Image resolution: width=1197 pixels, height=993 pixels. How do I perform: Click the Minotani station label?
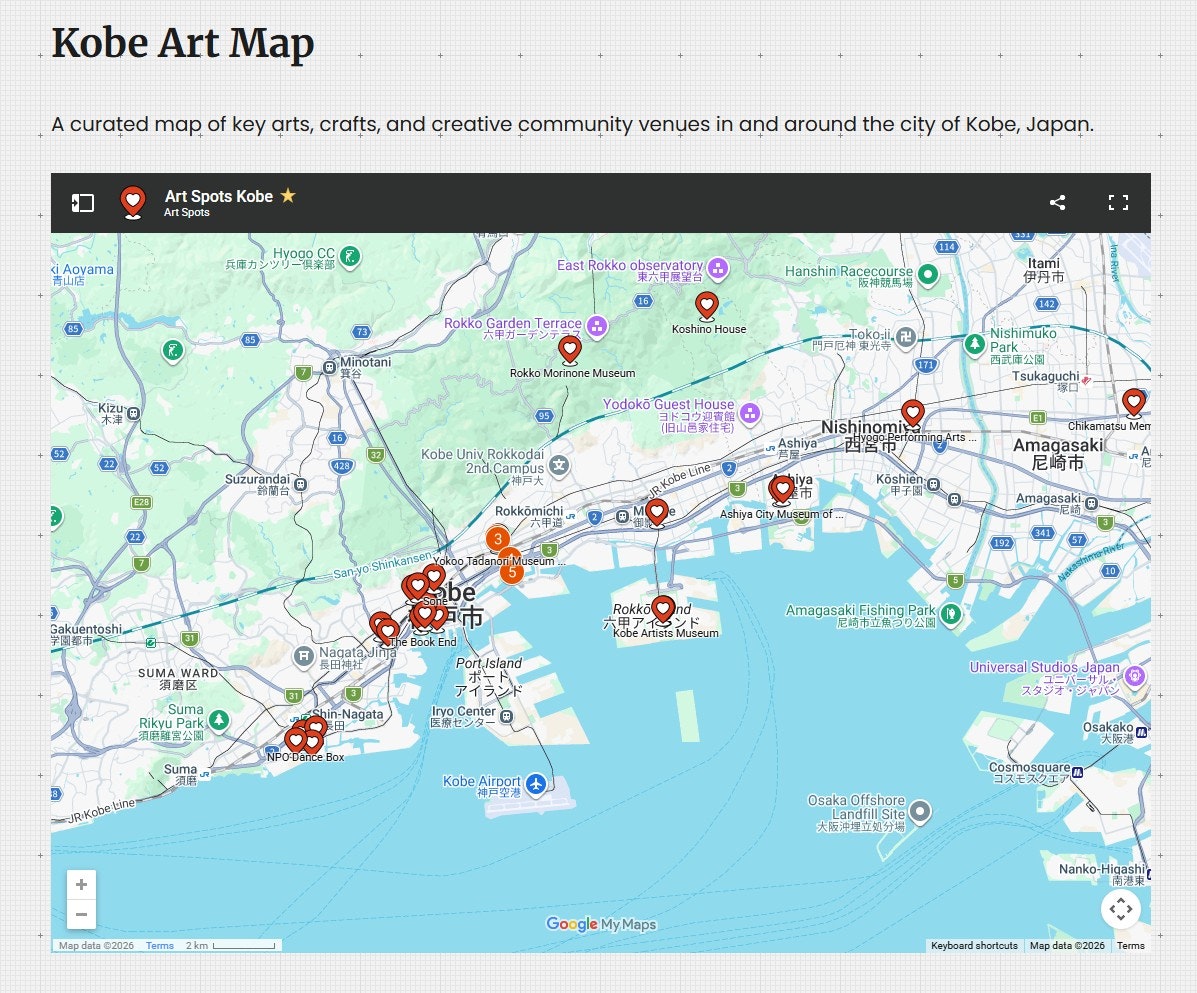pyautogui.click(x=365, y=362)
